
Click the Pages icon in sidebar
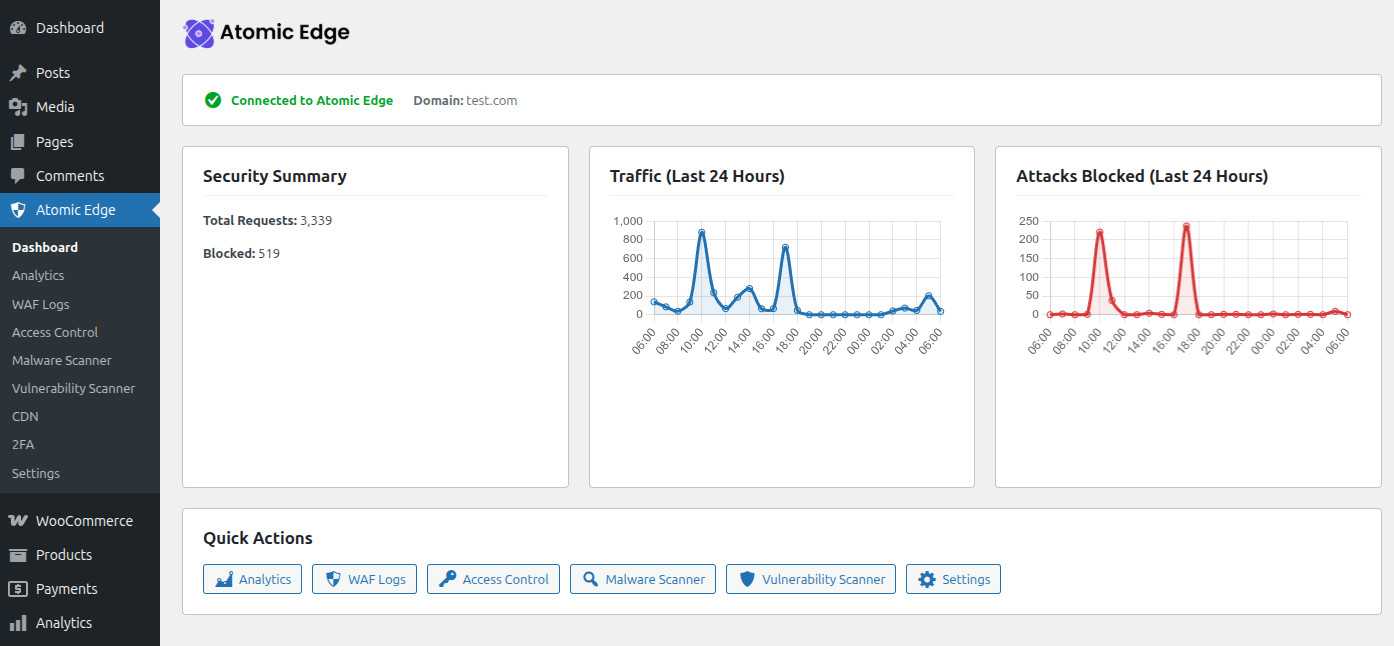tap(18, 142)
